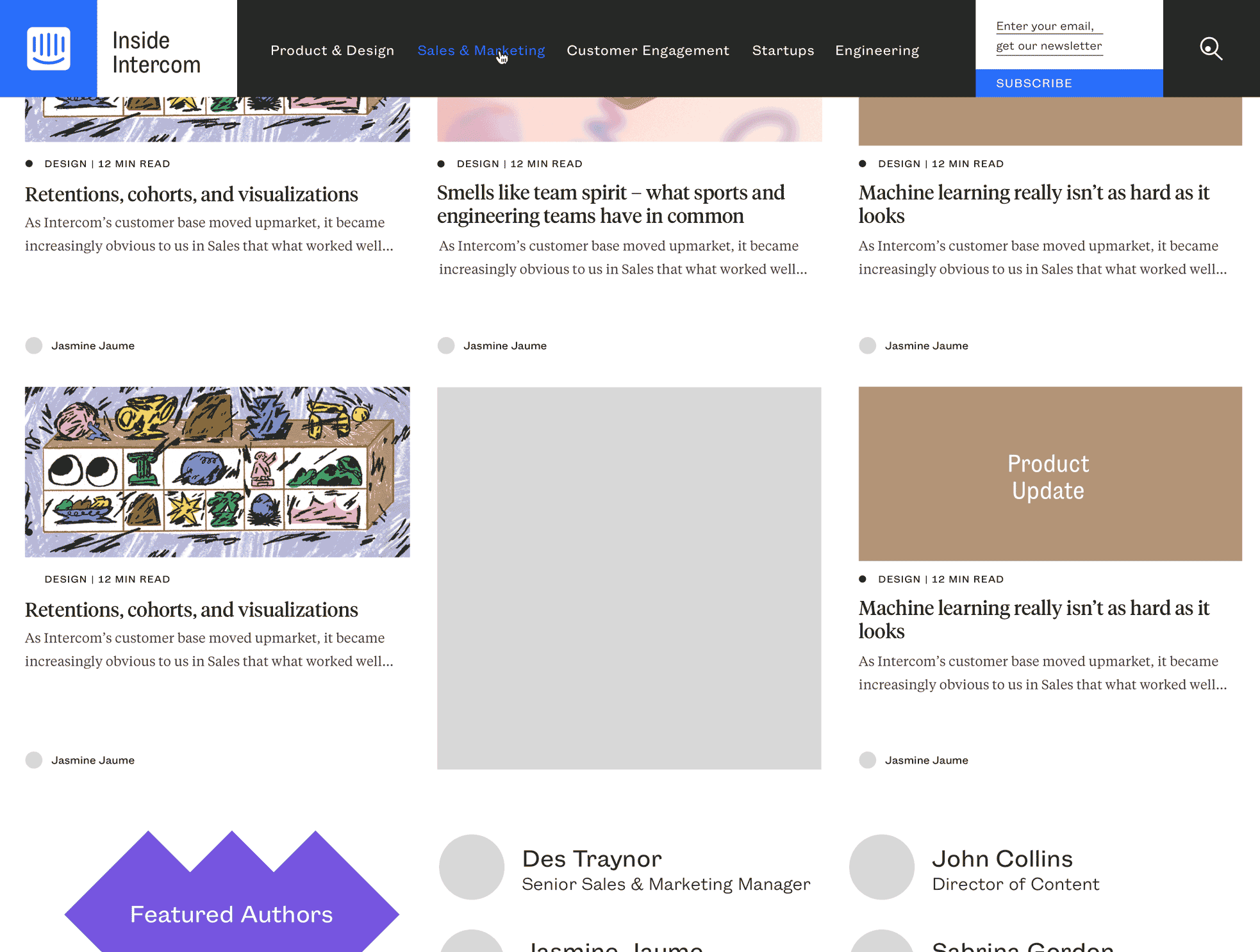This screenshot has width=1260, height=952.
Task: Click Des Traynor's avatar circle
Action: click(x=472, y=867)
